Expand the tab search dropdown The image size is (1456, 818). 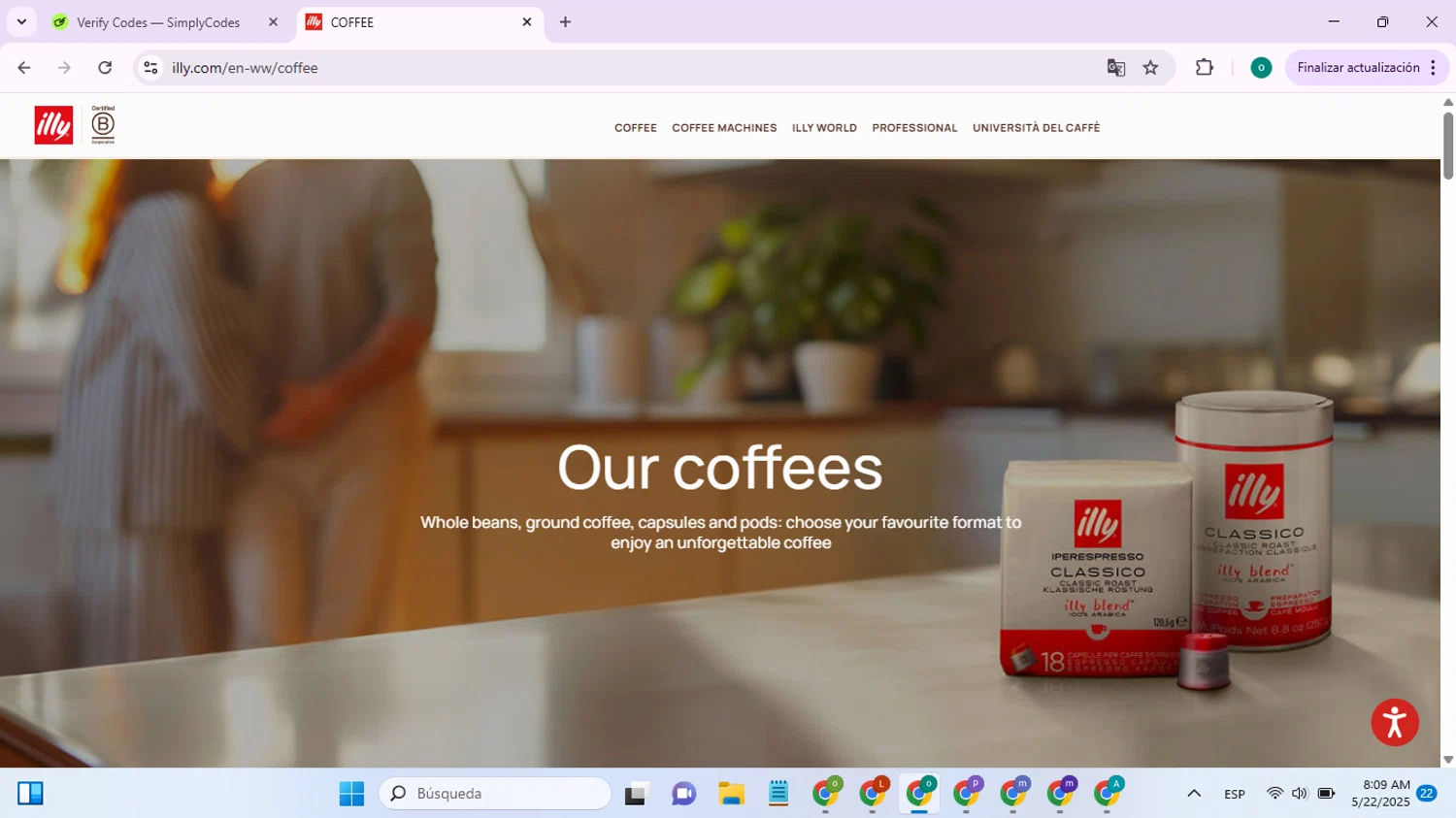click(x=21, y=22)
